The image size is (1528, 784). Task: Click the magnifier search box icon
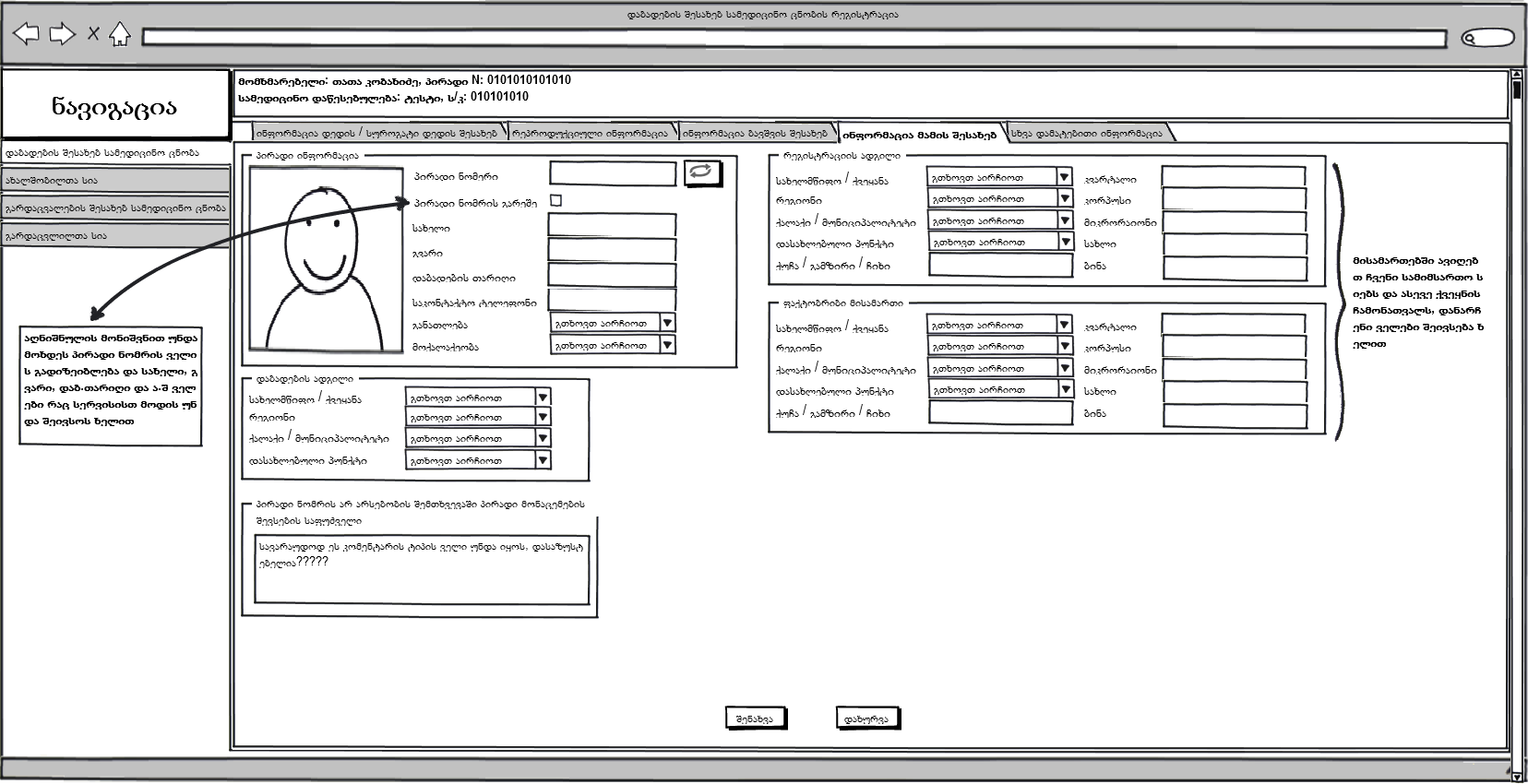click(1488, 38)
